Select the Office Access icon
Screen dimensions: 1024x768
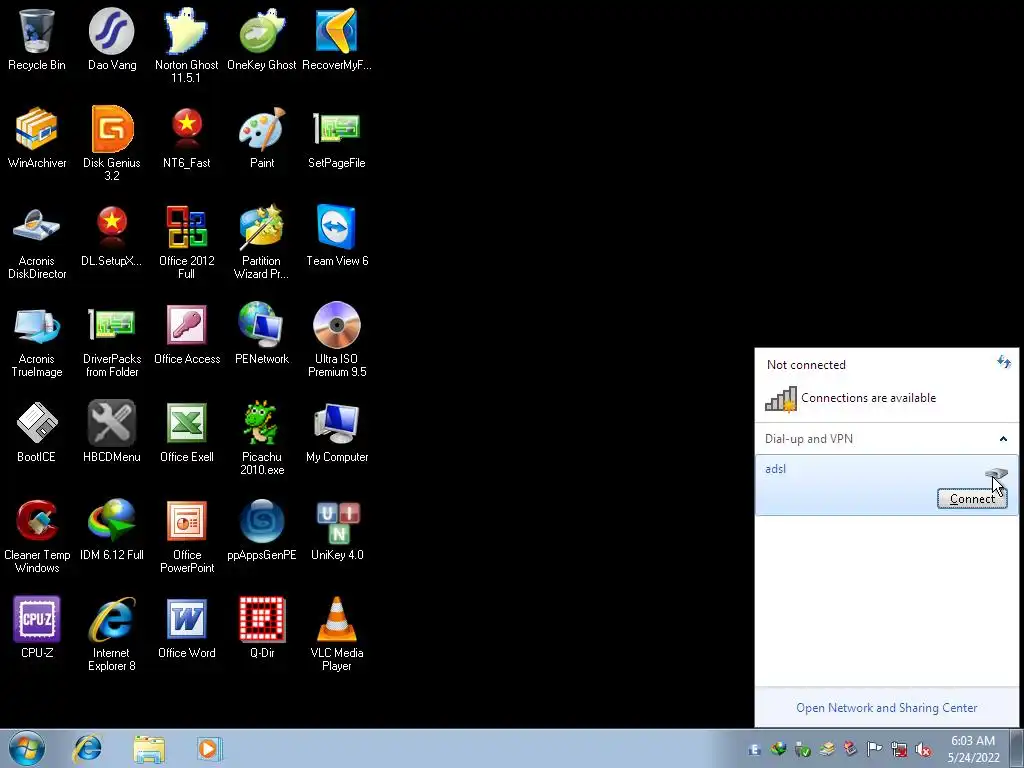pos(187,333)
